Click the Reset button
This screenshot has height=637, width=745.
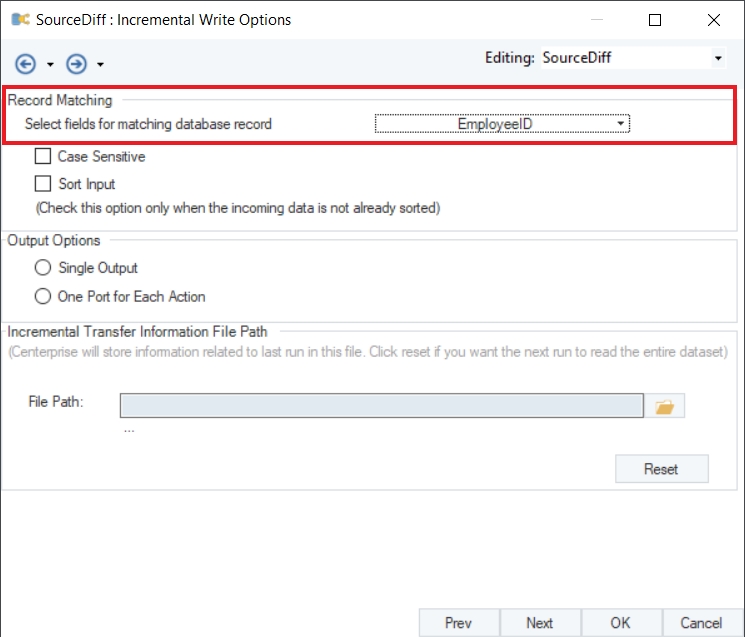pos(661,469)
